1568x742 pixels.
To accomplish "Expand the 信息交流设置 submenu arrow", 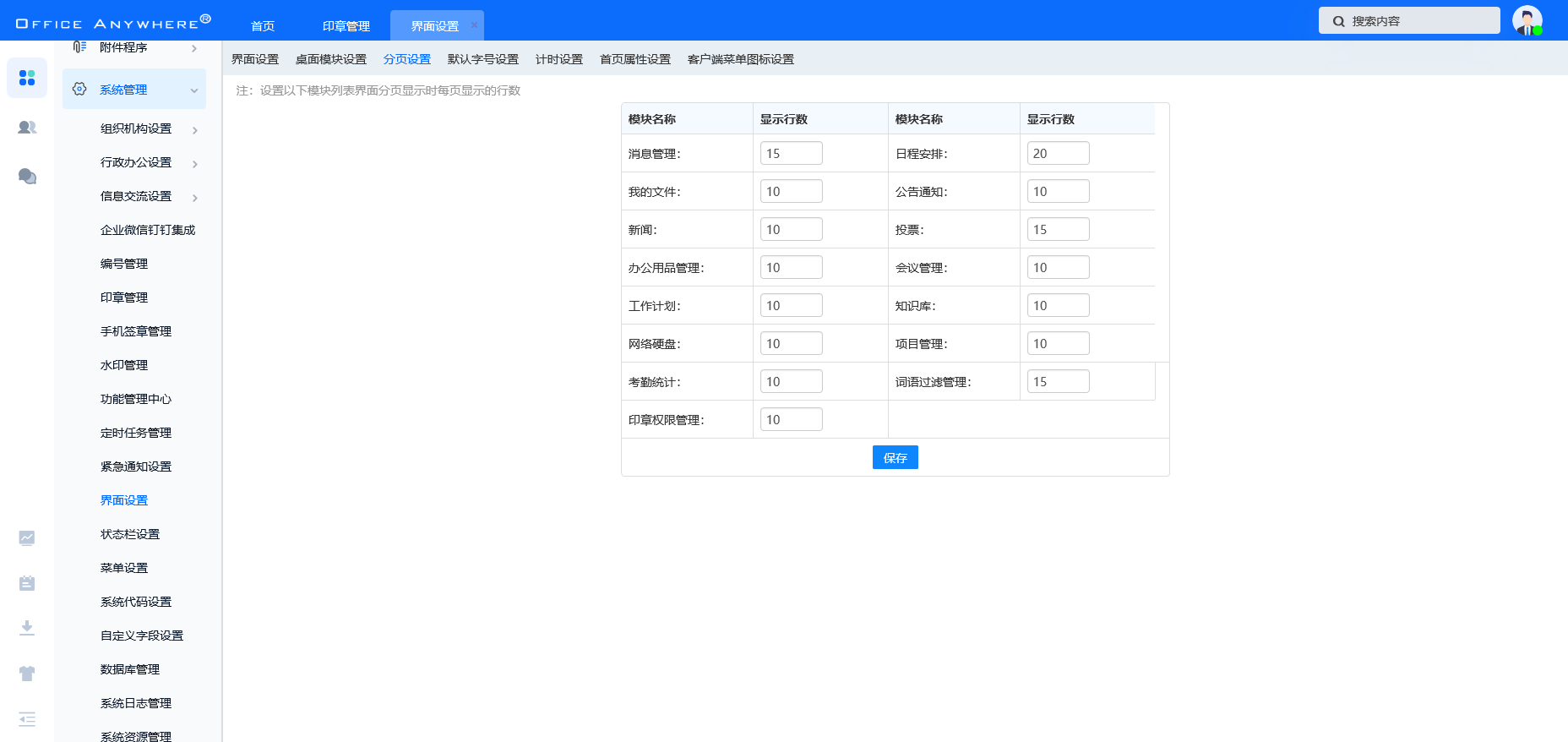I will tap(195, 198).
